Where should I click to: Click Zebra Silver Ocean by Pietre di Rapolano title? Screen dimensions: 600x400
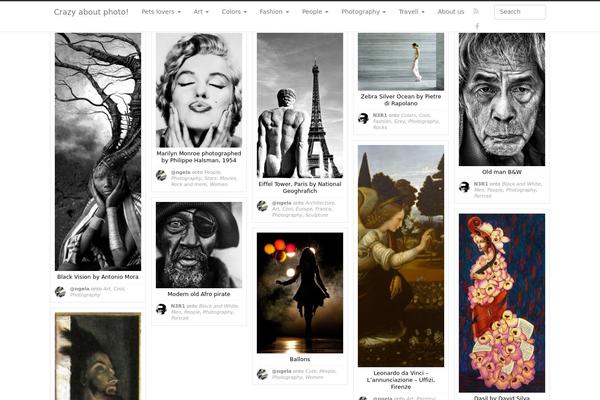click(x=401, y=100)
